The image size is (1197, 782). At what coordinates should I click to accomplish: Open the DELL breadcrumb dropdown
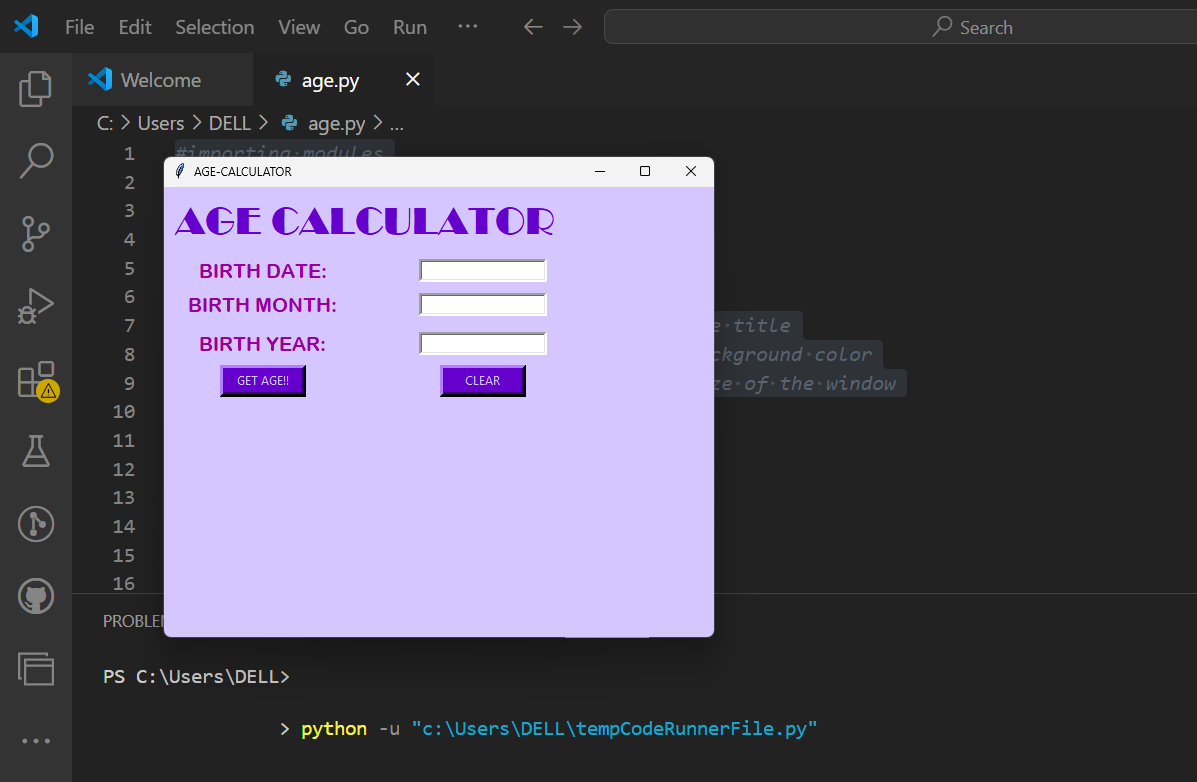[230, 123]
